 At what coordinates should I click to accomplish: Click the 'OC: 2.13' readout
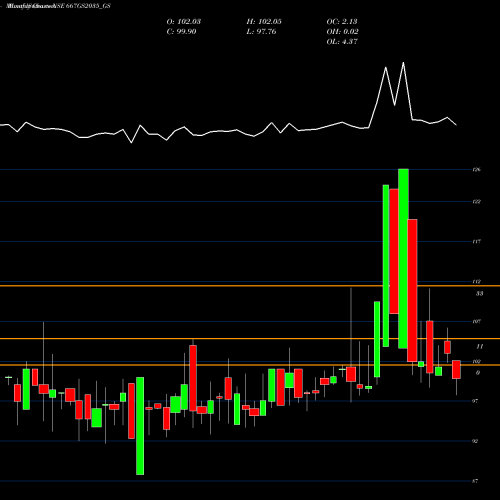tap(342, 22)
